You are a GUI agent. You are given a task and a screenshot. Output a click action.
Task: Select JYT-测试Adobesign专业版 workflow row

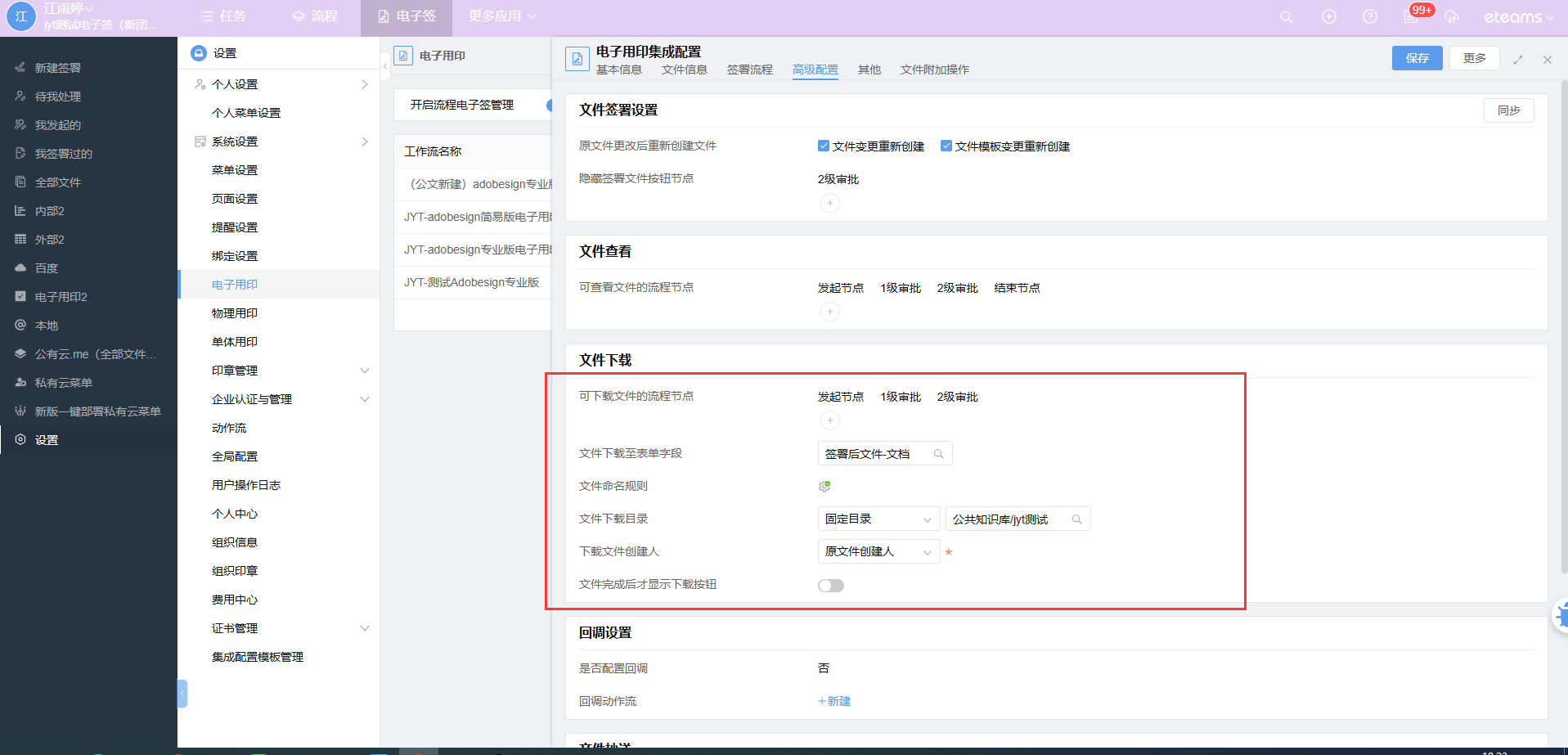pos(473,282)
